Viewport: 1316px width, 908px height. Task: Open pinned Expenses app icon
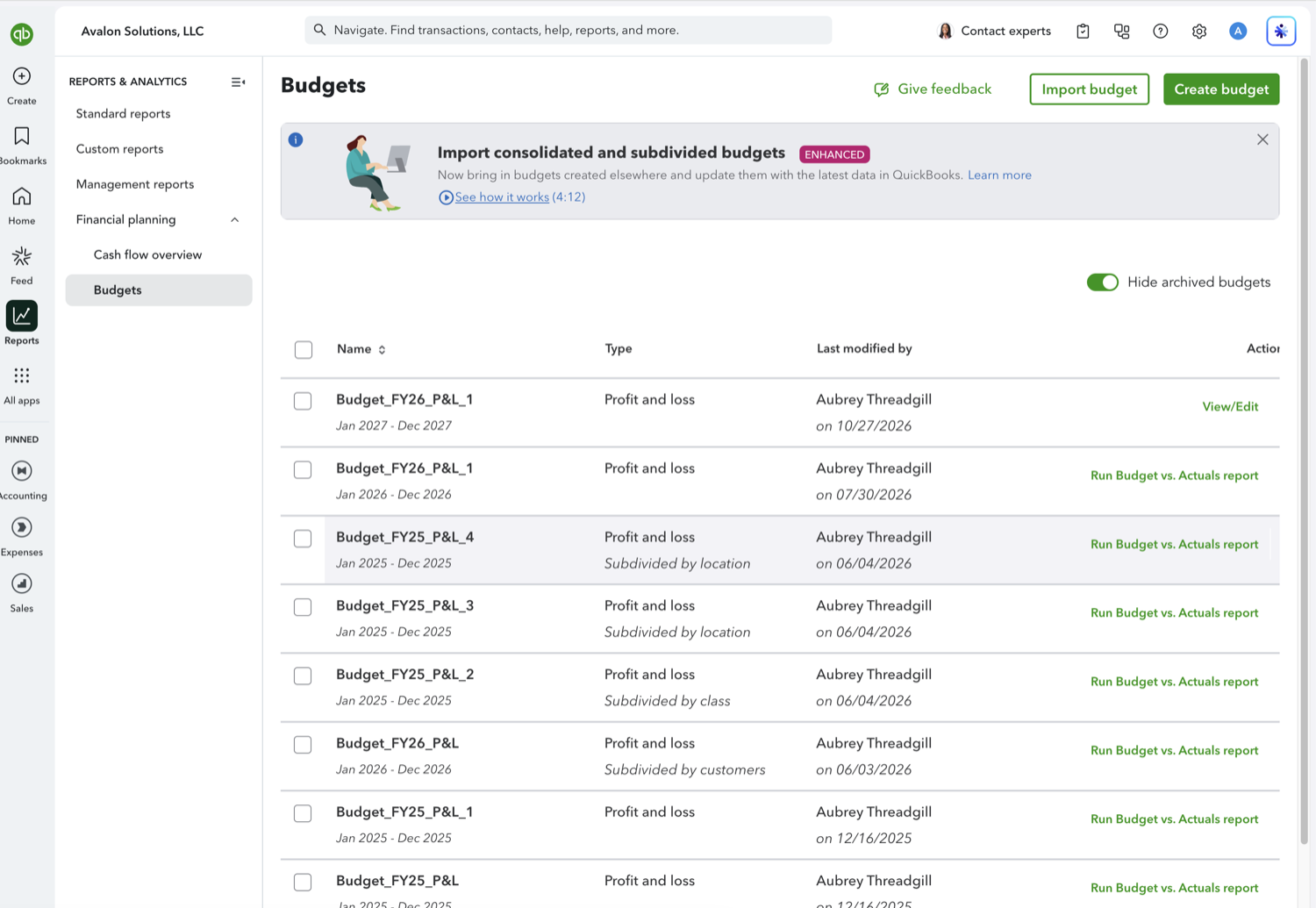(22, 527)
